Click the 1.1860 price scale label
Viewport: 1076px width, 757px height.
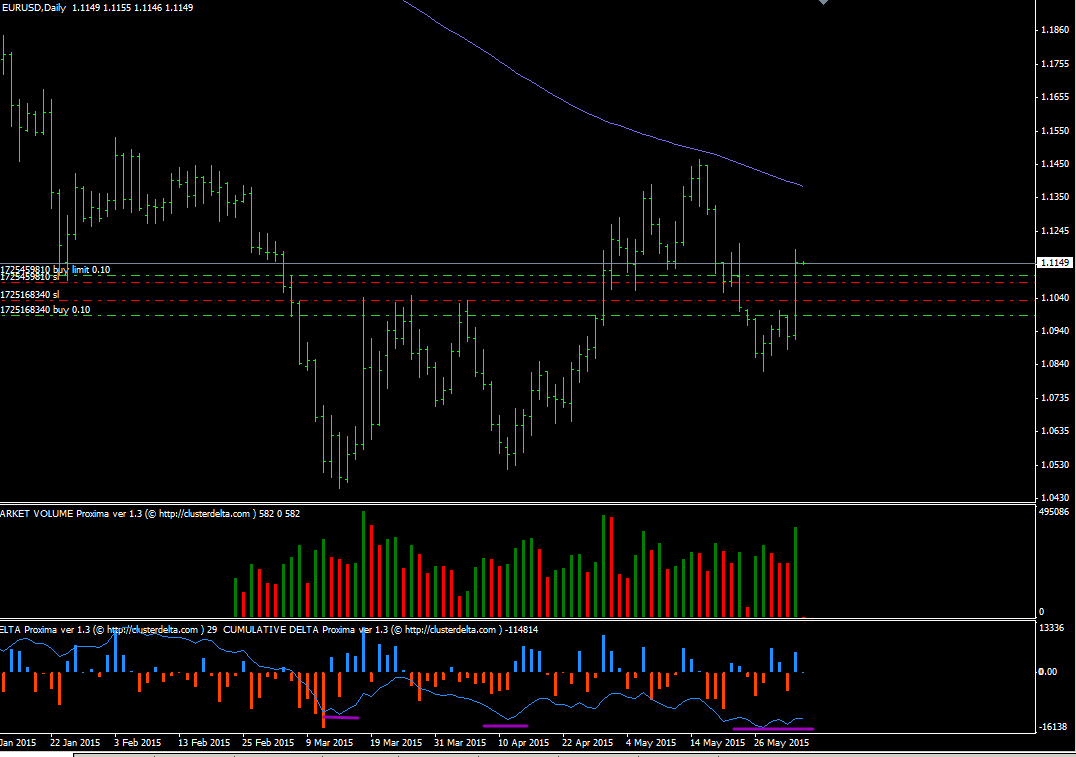point(1053,31)
